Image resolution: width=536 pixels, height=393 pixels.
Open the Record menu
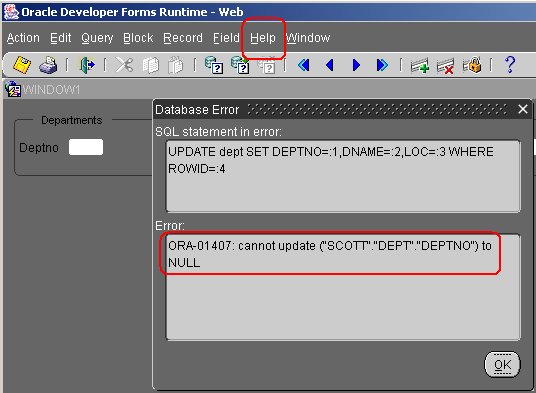click(x=183, y=38)
